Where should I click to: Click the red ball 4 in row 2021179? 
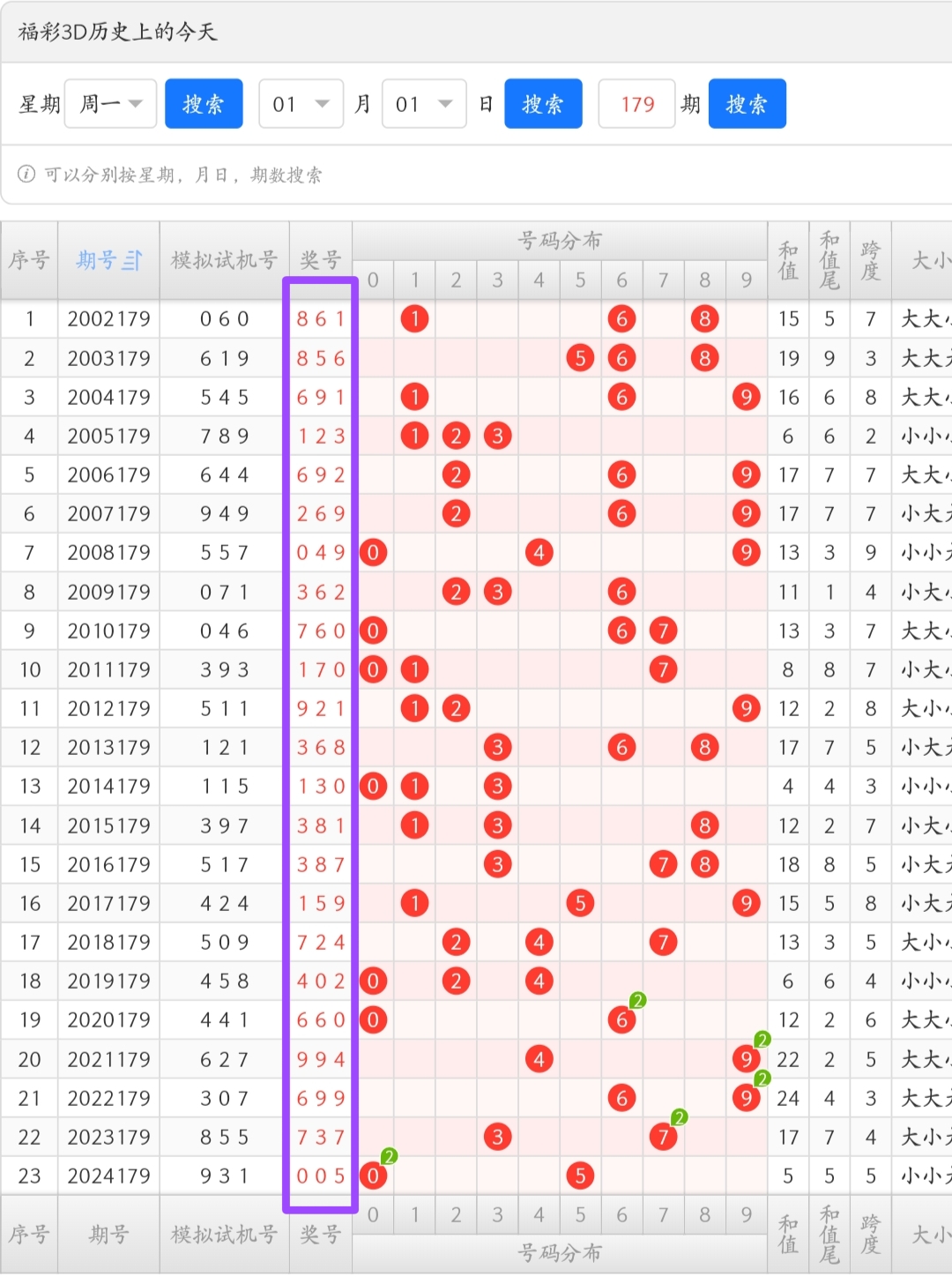(x=539, y=1059)
